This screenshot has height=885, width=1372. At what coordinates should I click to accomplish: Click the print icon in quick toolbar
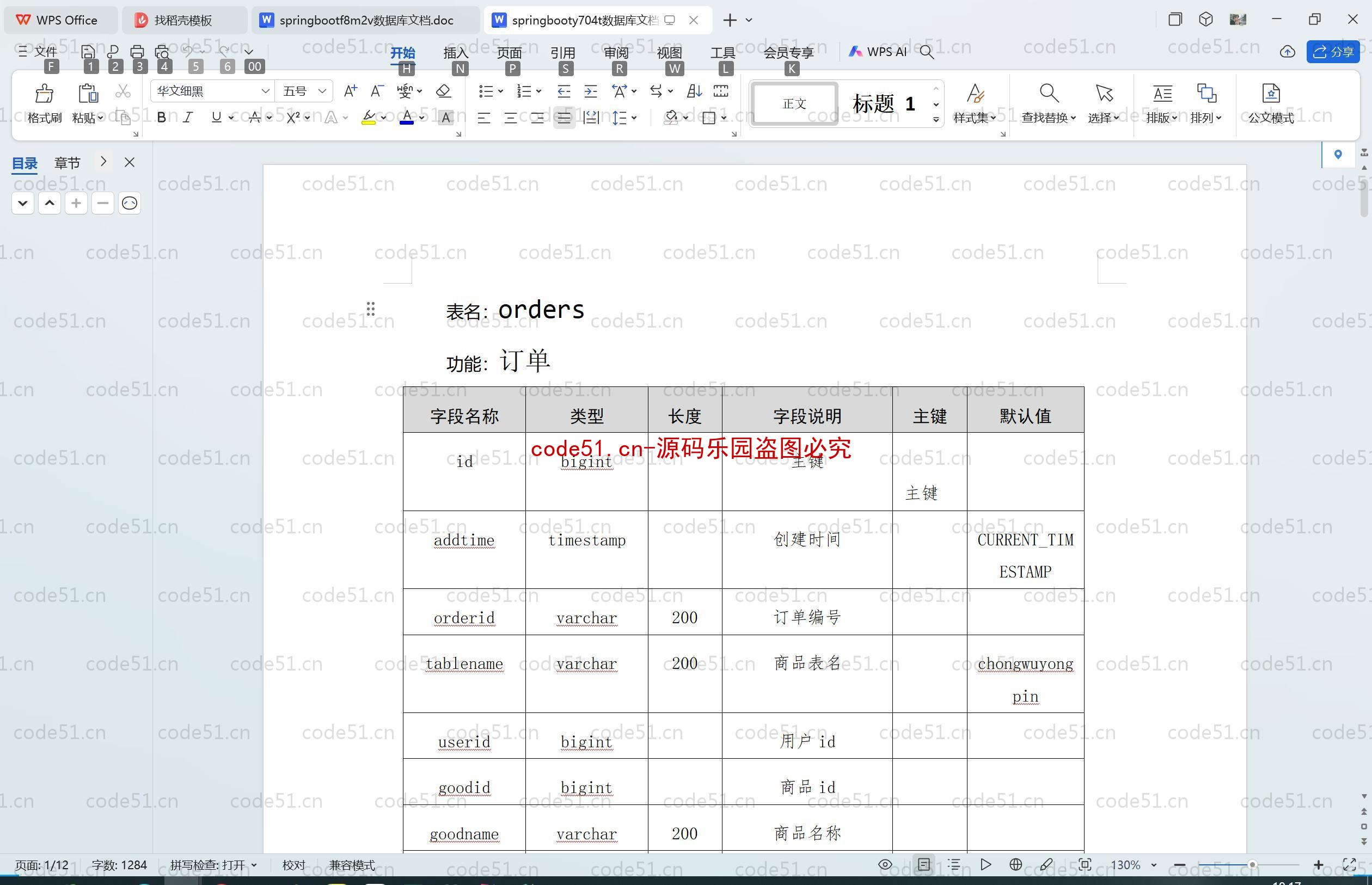(x=137, y=52)
